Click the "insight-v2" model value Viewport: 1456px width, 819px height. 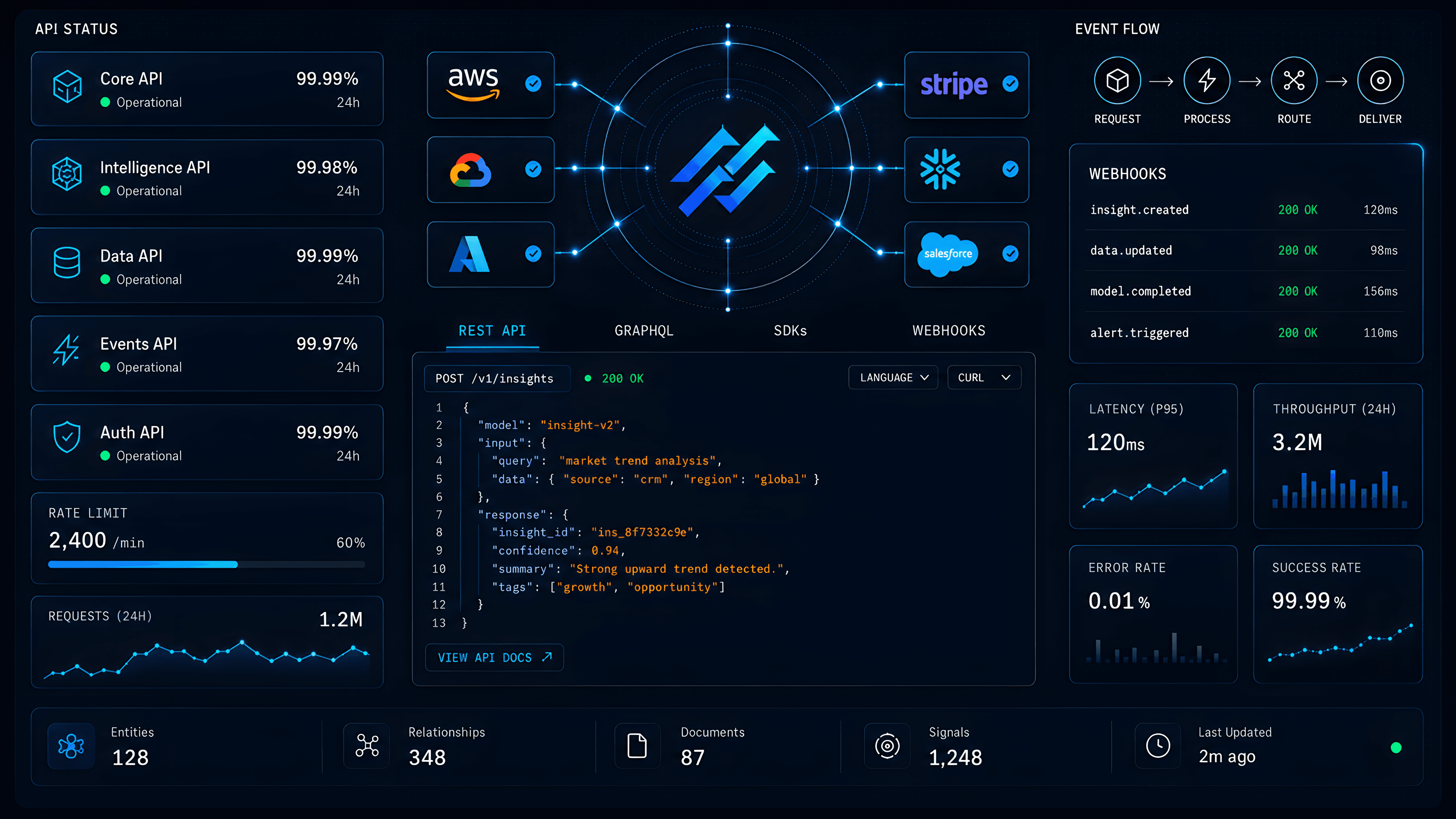tap(580, 425)
